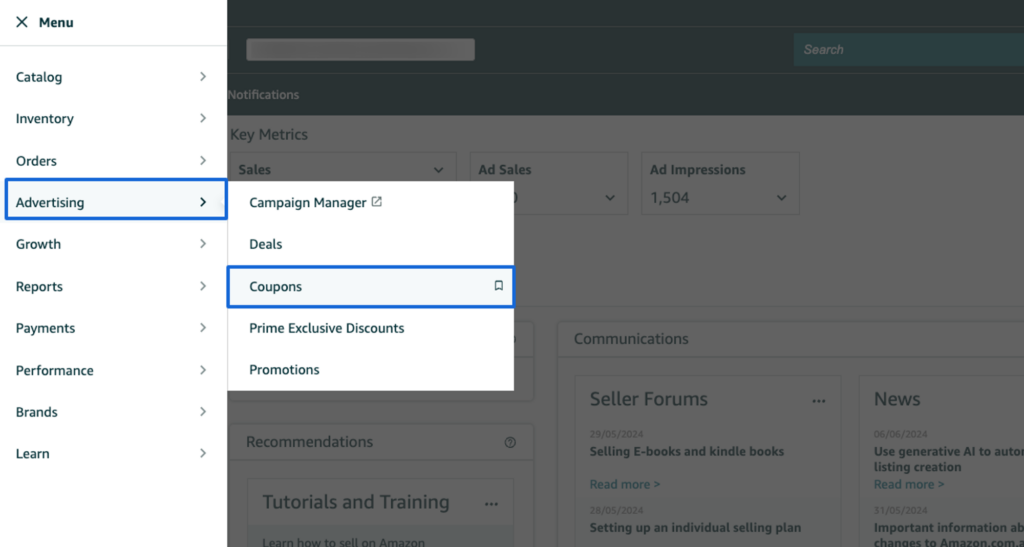Click the Search input field

click(908, 50)
